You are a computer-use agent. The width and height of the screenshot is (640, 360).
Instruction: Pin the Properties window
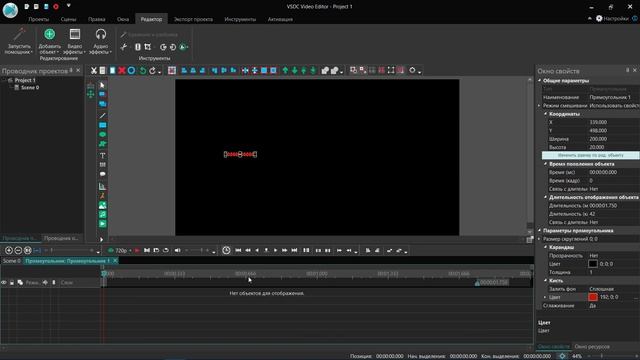point(627,71)
